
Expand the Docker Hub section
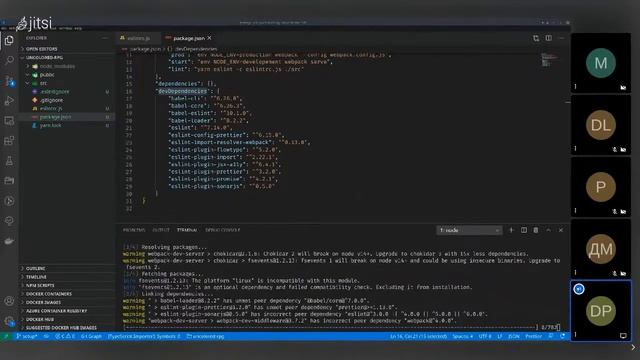pos(67,320)
